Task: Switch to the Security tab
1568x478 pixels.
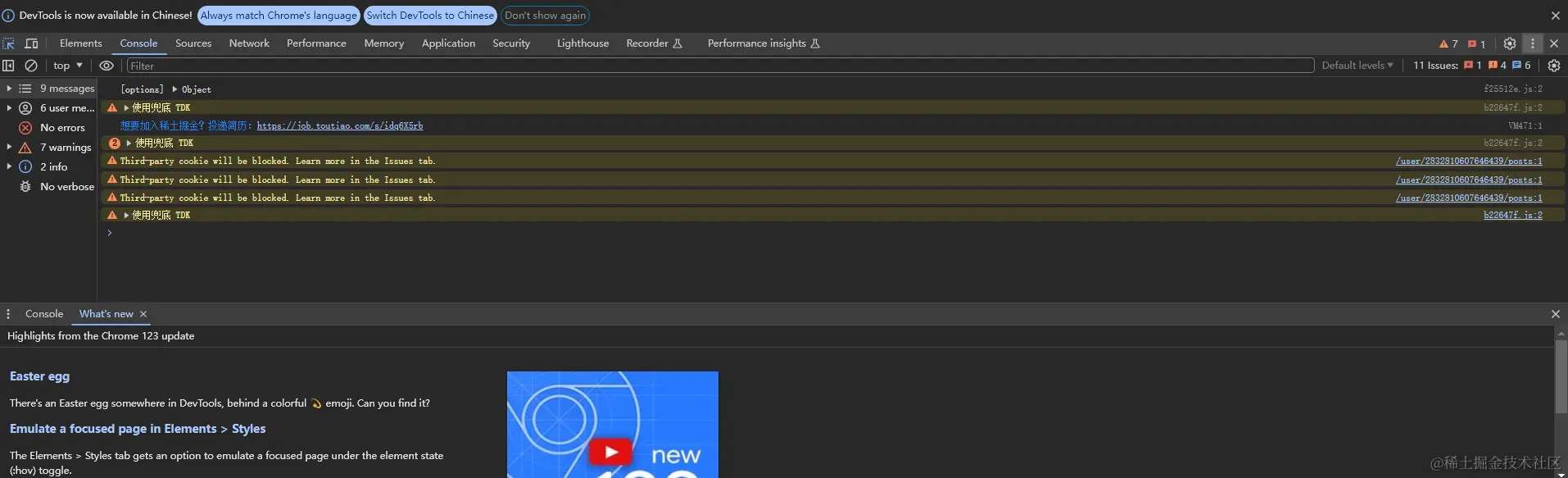Action: [x=511, y=43]
